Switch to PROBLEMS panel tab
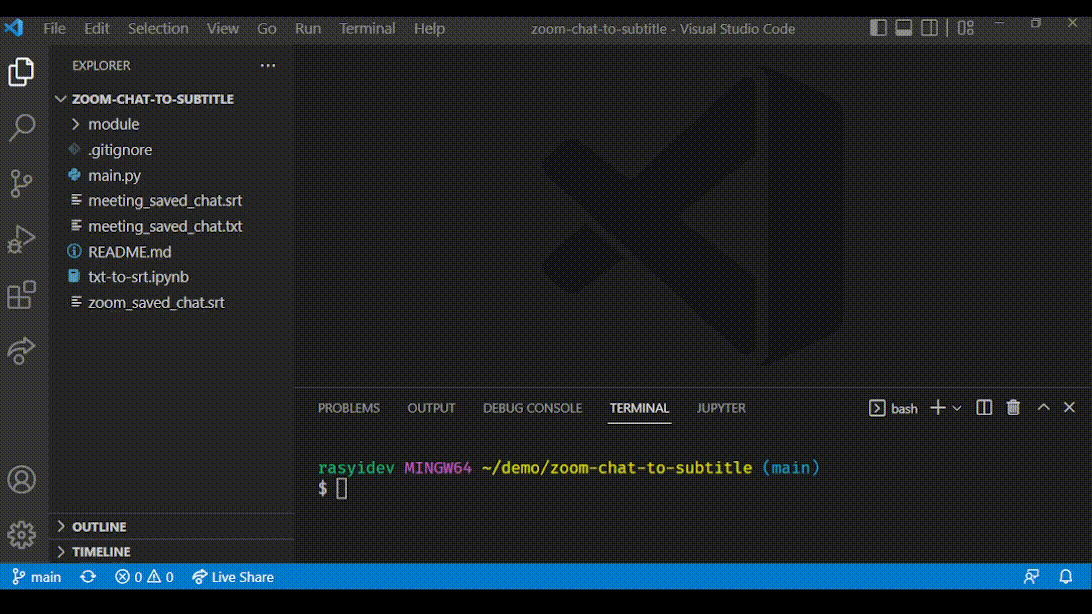The height and width of the screenshot is (614, 1092). pos(349,408)
